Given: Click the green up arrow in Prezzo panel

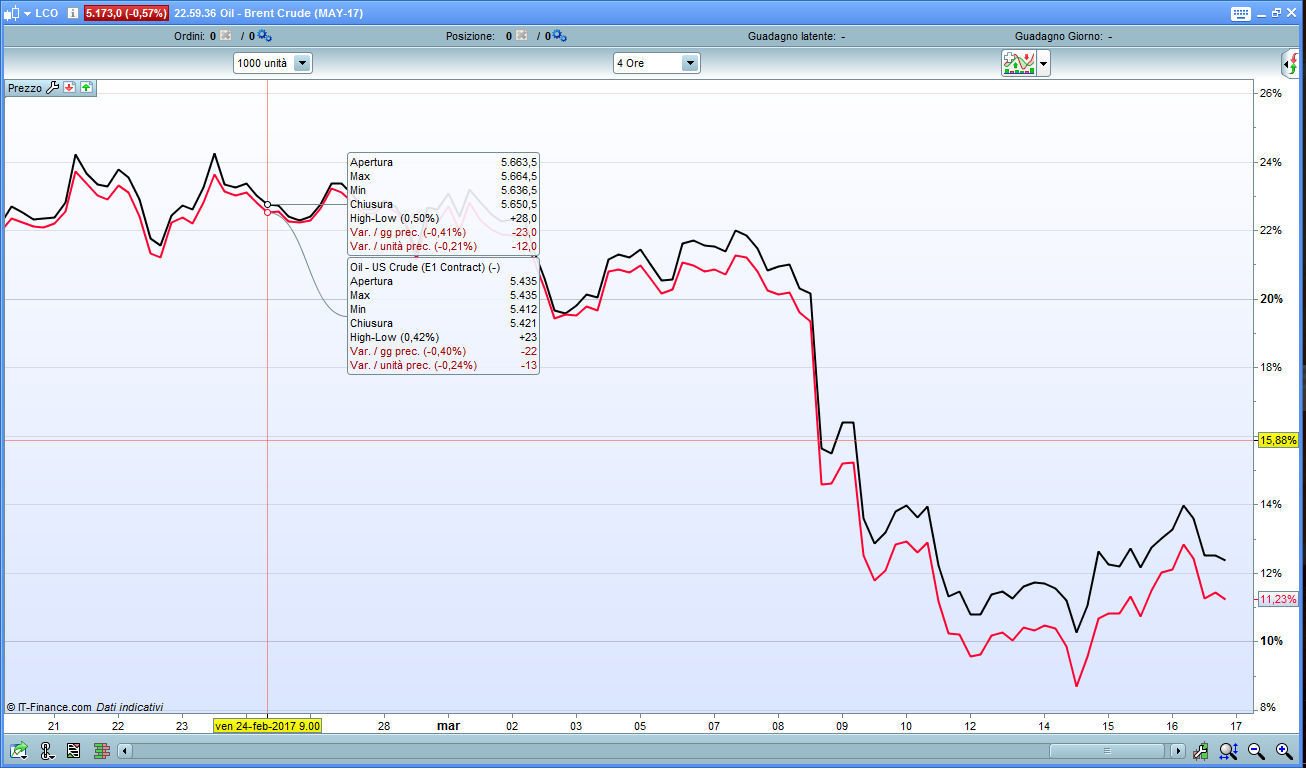Looking at the screenshot, I should tap(86, 87).
